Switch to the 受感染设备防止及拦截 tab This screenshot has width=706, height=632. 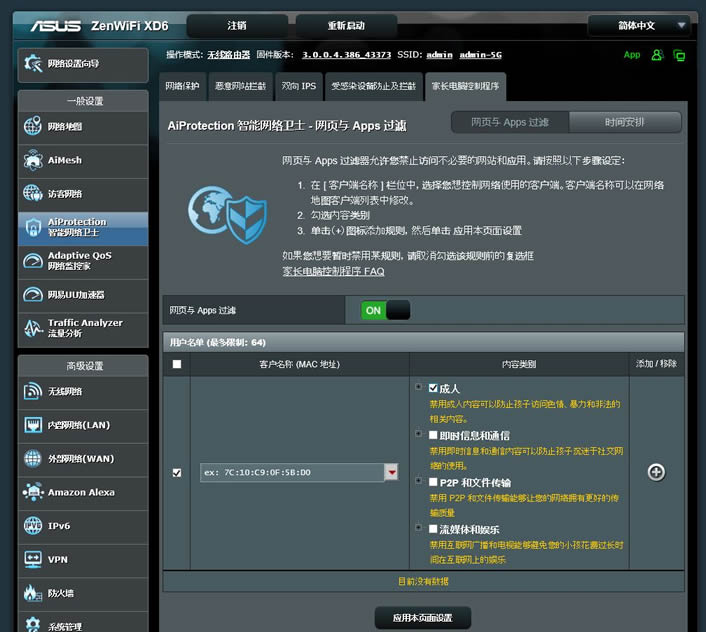374,86
